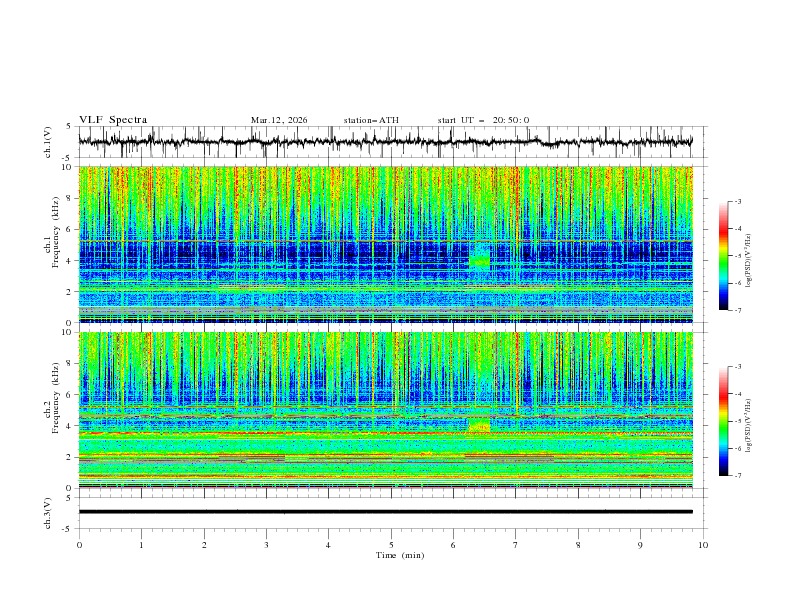Click time axis tick label '0'
This screenshot has width=792, height=612.
click(79, 545)
